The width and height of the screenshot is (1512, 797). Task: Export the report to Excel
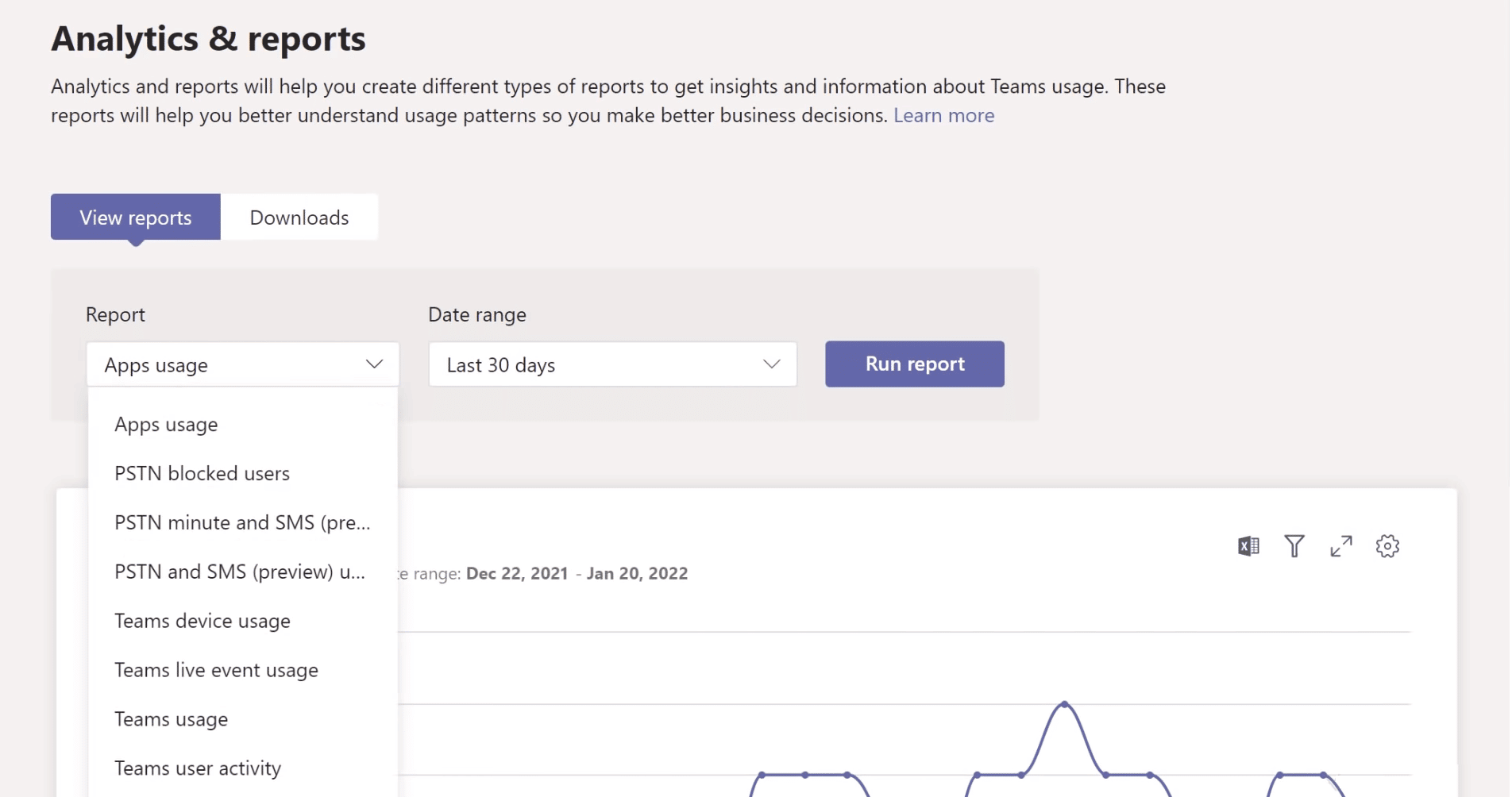click(1248, 545)
